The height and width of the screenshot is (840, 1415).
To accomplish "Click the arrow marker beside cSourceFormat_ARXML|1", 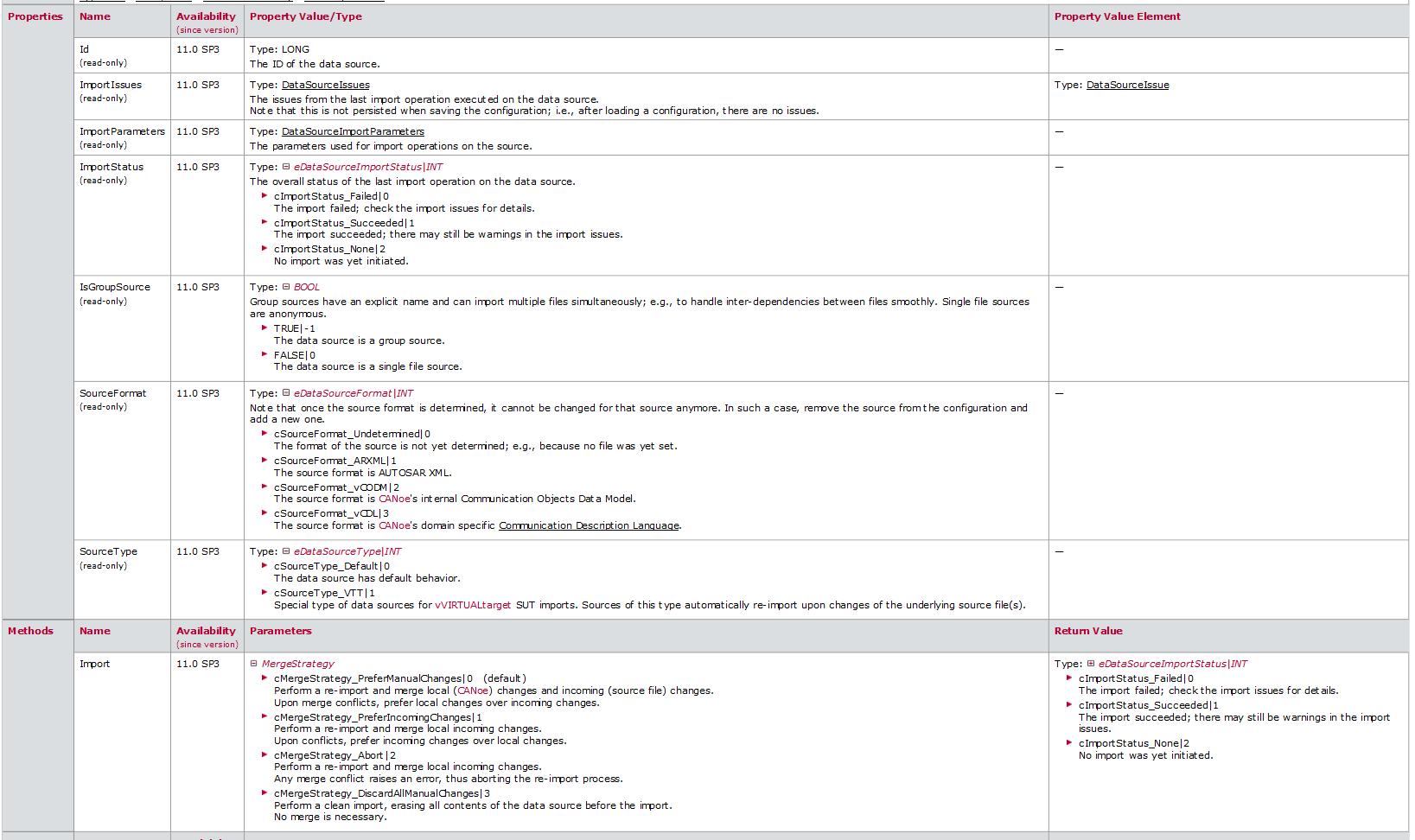I will tap(265, 461).
